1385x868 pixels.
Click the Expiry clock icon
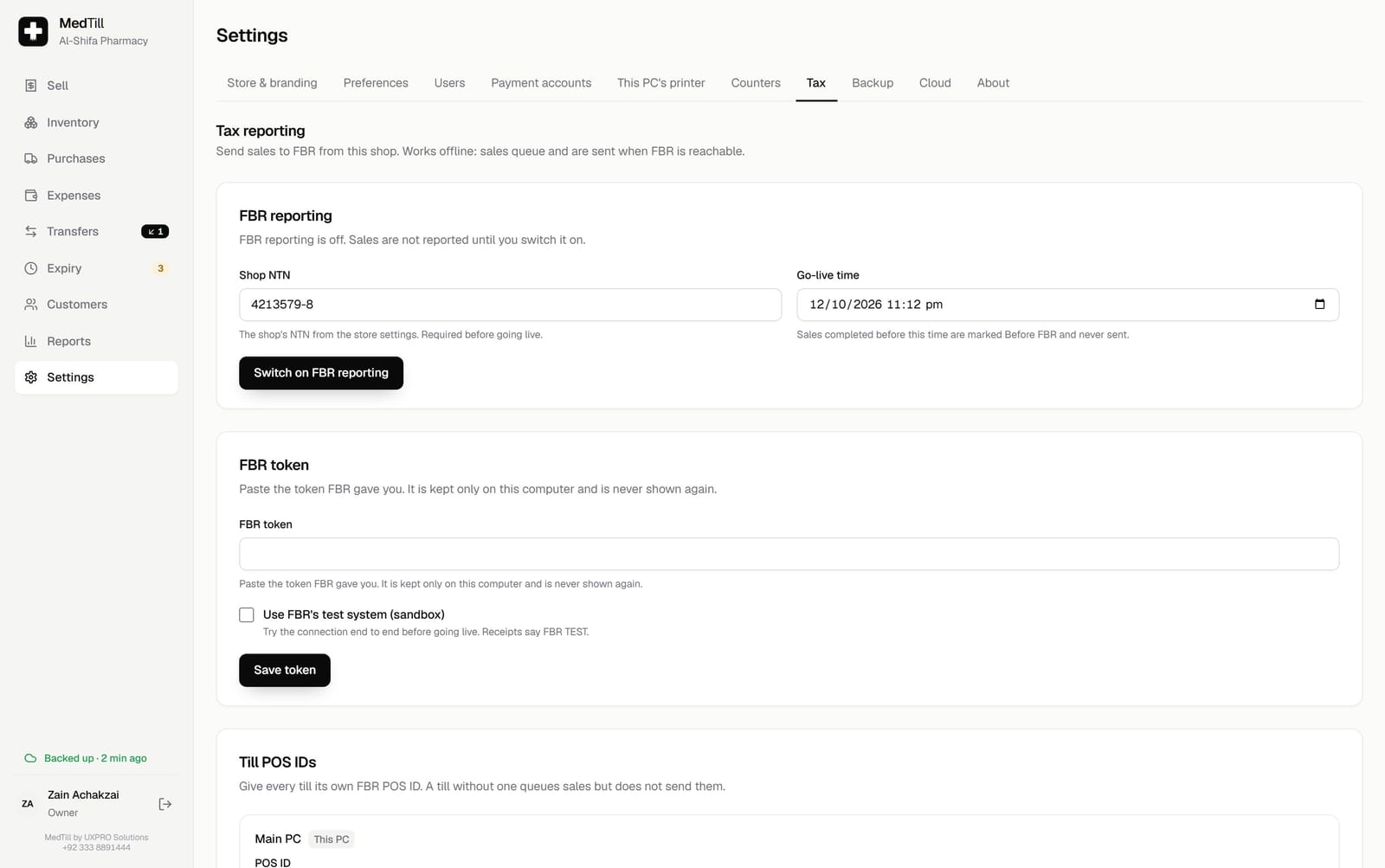tap(31, 268)
